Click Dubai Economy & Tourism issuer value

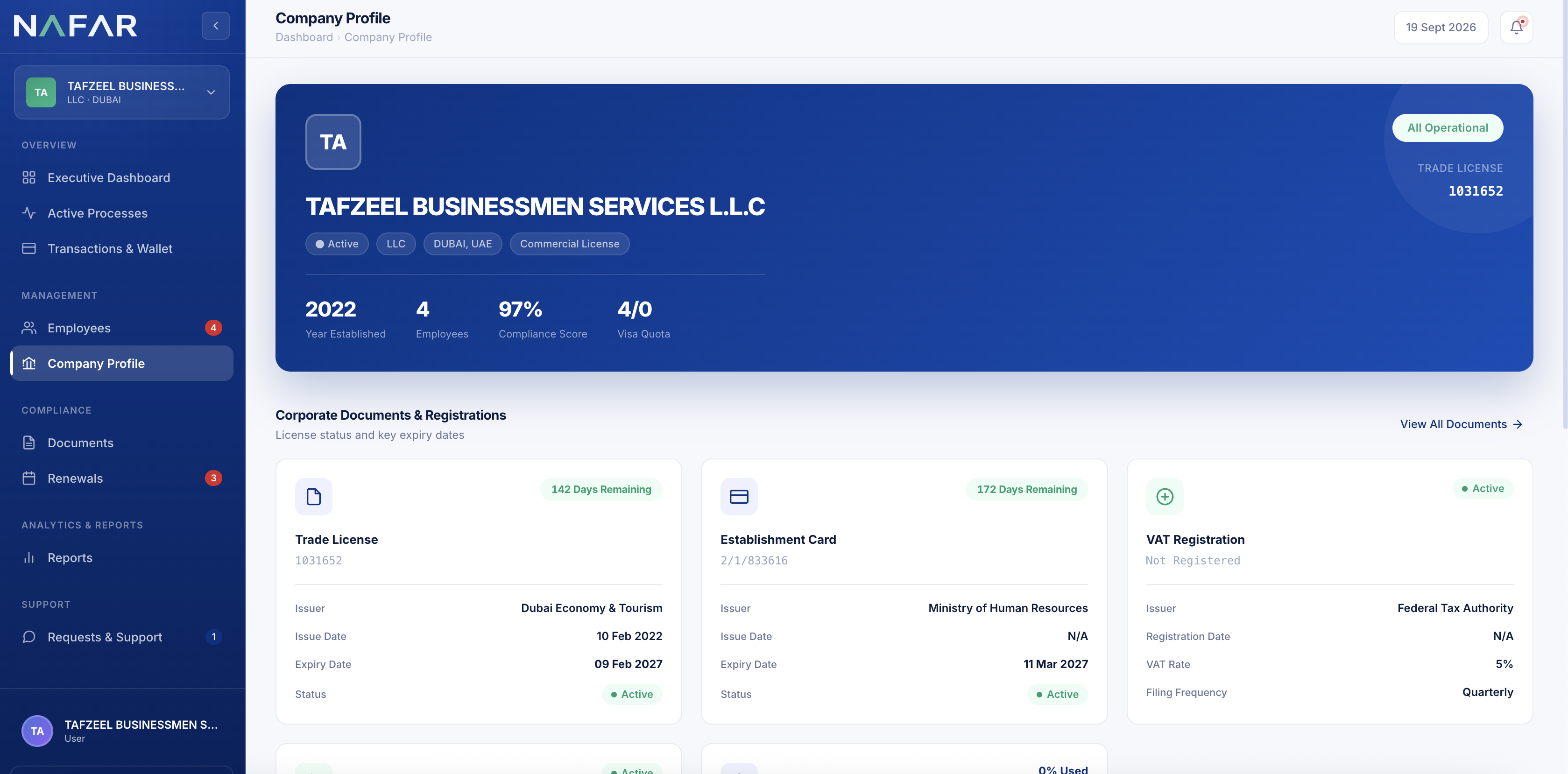coord(591,608)
